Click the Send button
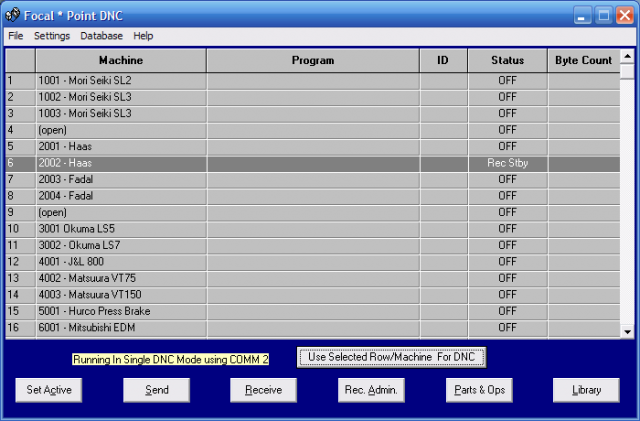The image size is (640, 421). point(157,390)
